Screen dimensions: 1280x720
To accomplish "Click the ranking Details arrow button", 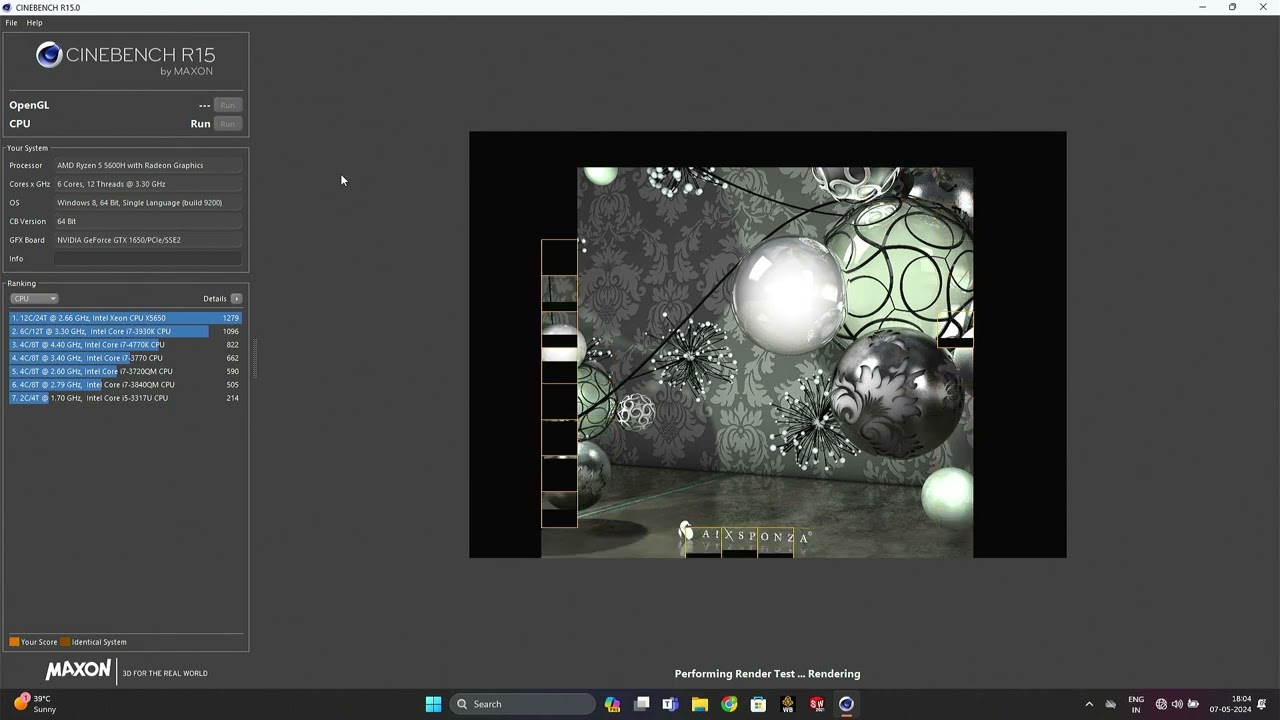I will [x=236, y=298].
